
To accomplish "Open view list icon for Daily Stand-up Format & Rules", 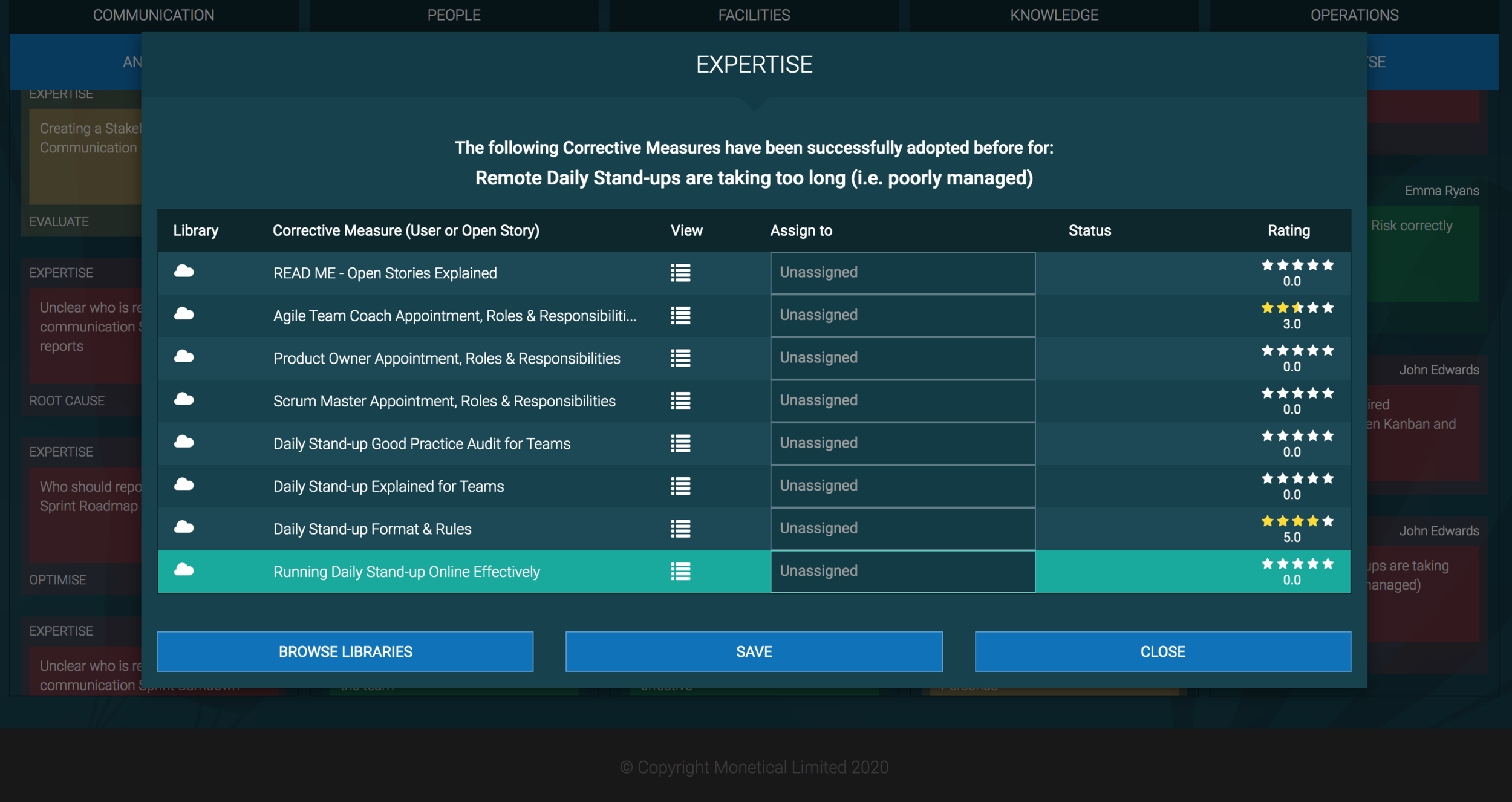I will tap(680, 529).
